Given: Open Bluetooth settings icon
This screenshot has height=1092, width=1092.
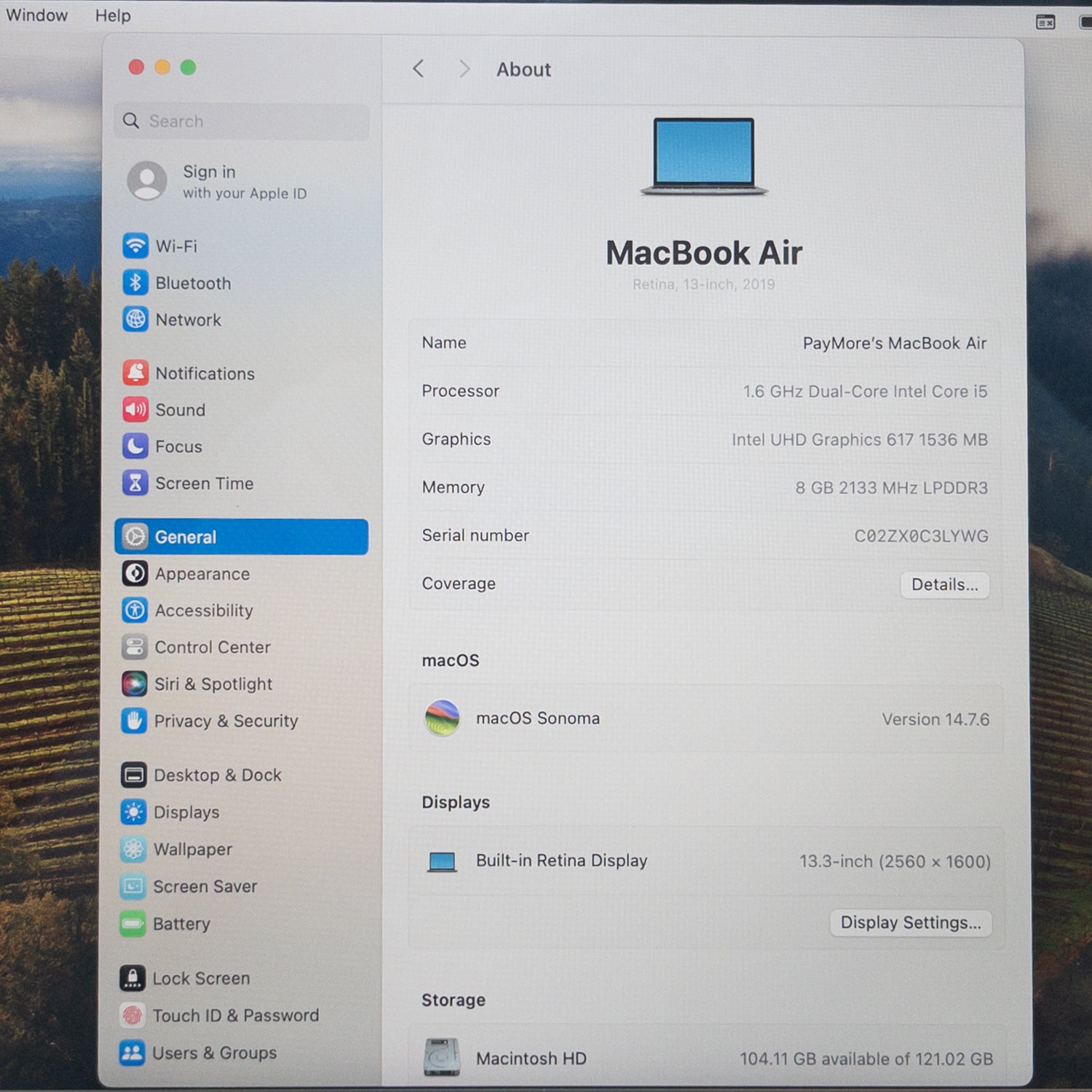Looking at the screenshot, I should [135, 282].
